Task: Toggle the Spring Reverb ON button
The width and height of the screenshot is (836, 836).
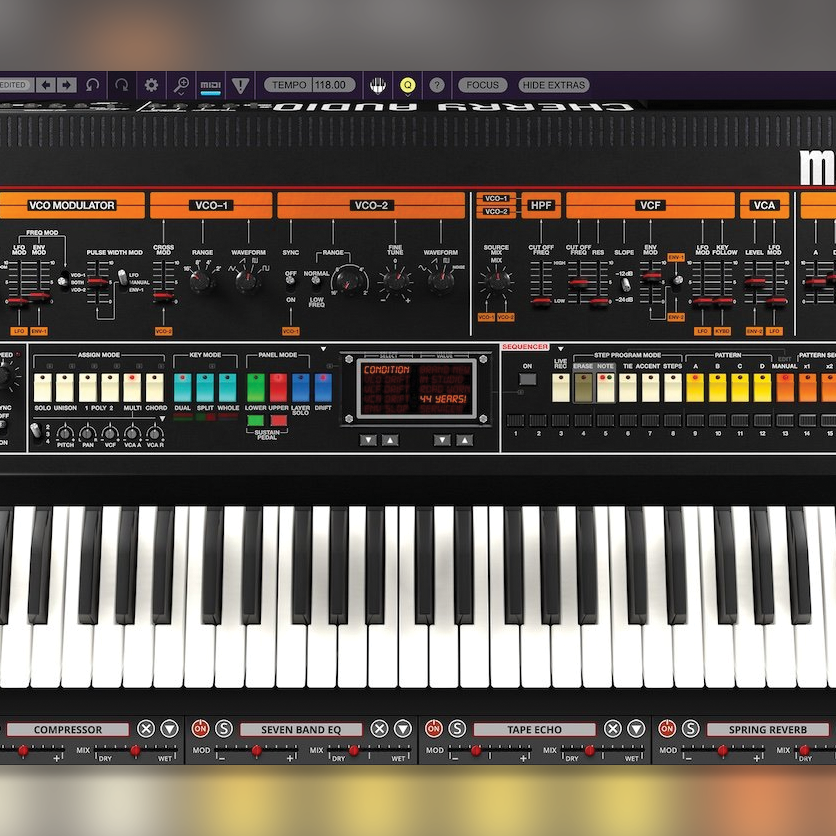Action: click(668, 728)
